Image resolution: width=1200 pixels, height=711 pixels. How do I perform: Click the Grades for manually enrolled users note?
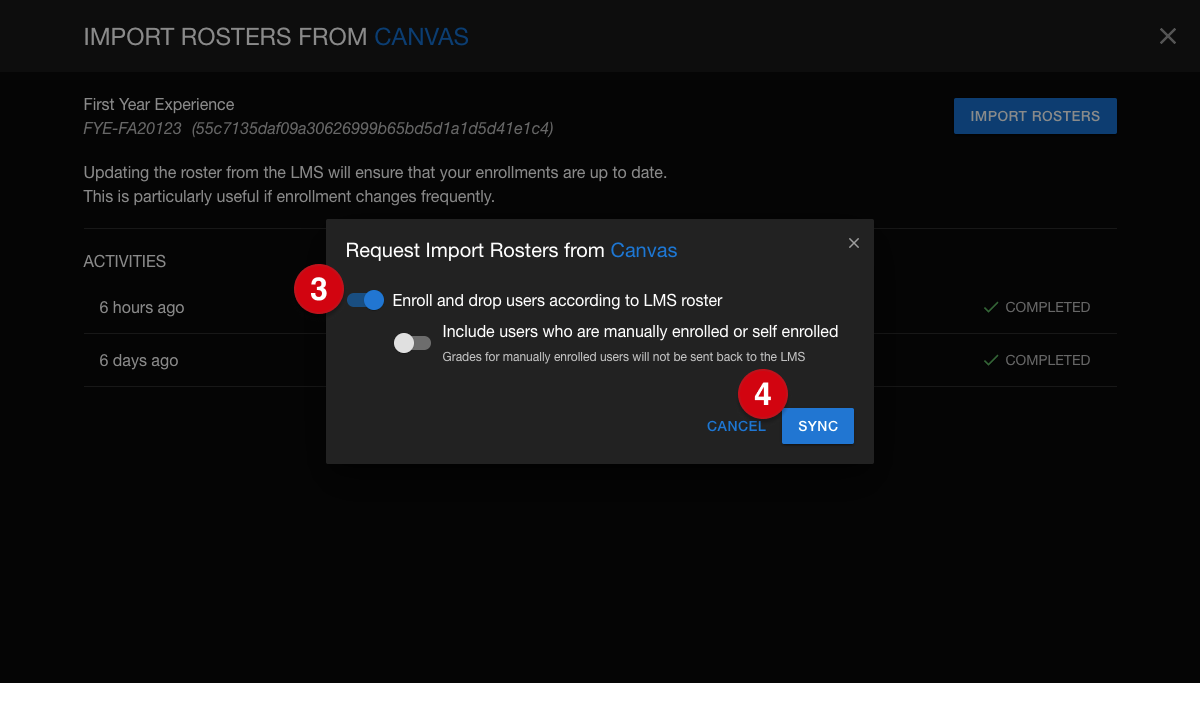[624, 356]
